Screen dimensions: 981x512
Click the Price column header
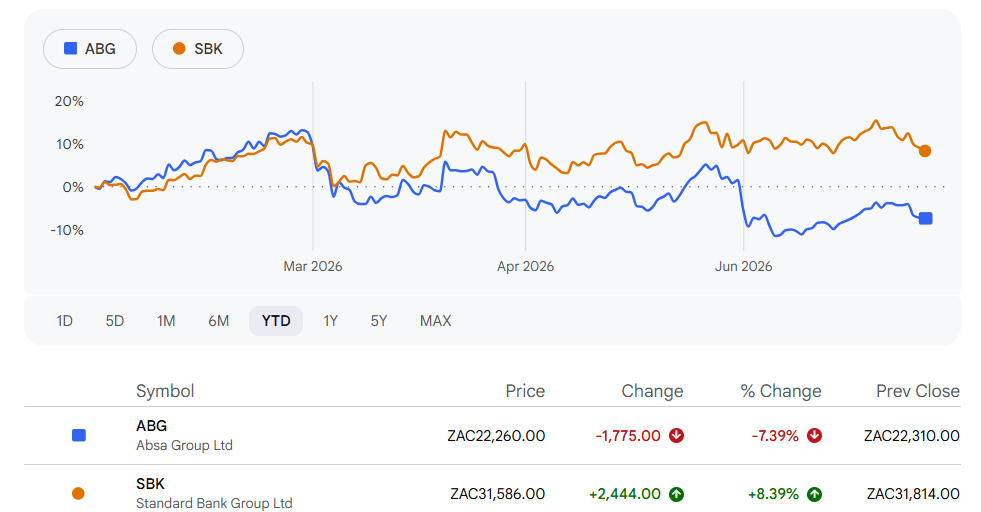[525, 391]
